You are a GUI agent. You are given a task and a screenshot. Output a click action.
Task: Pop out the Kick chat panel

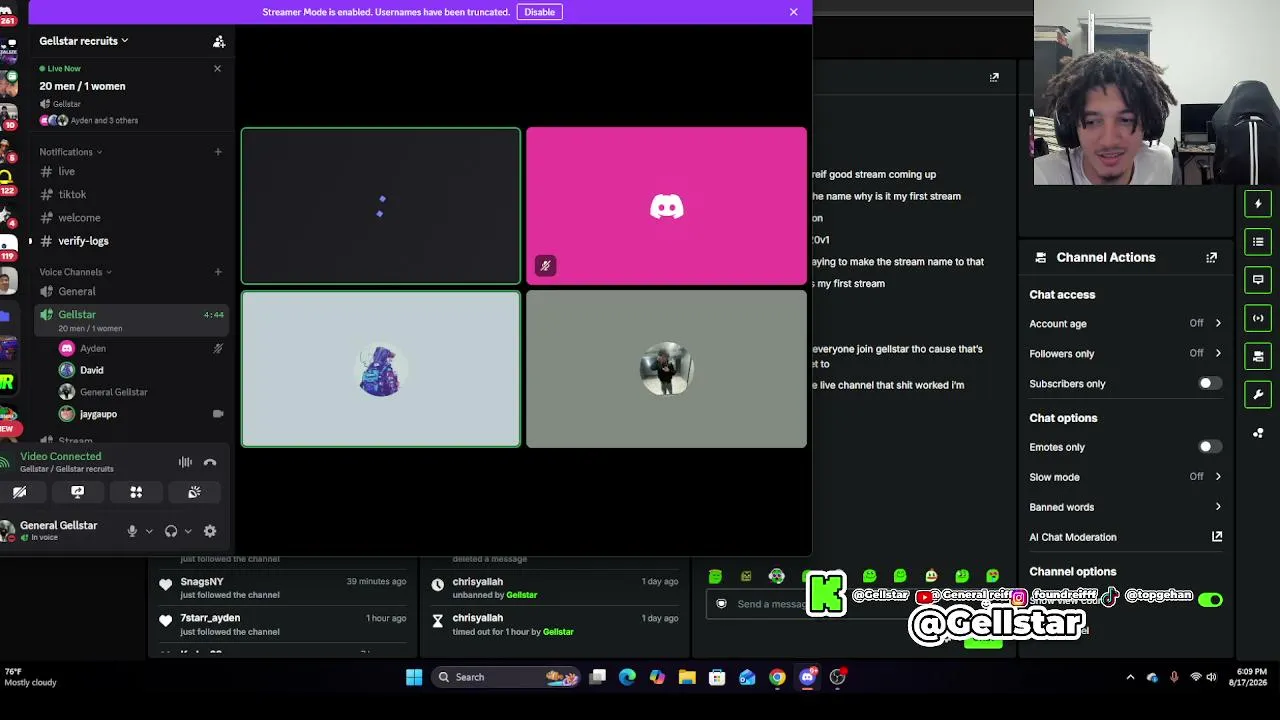(x=994, y=77)
